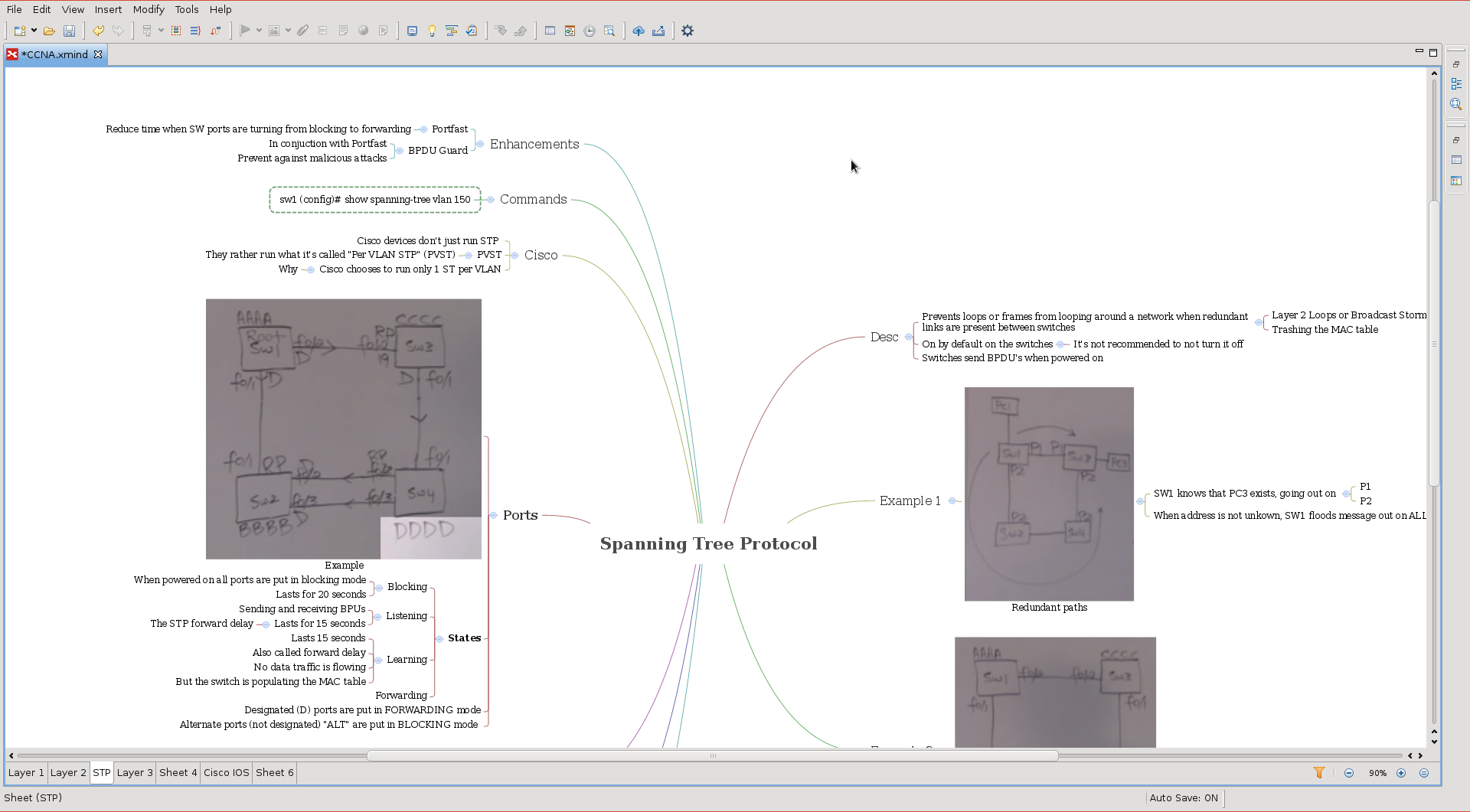Screen dimensions: 1470x812
Task: Open brainstorming mode with the lightbulb icon
Action: [432, 31]
